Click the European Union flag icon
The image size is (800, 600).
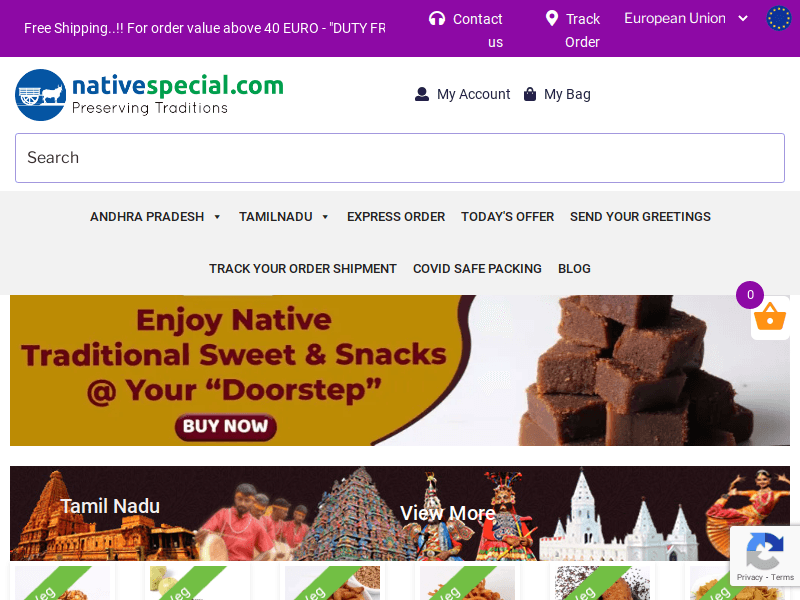click(779, 18)
